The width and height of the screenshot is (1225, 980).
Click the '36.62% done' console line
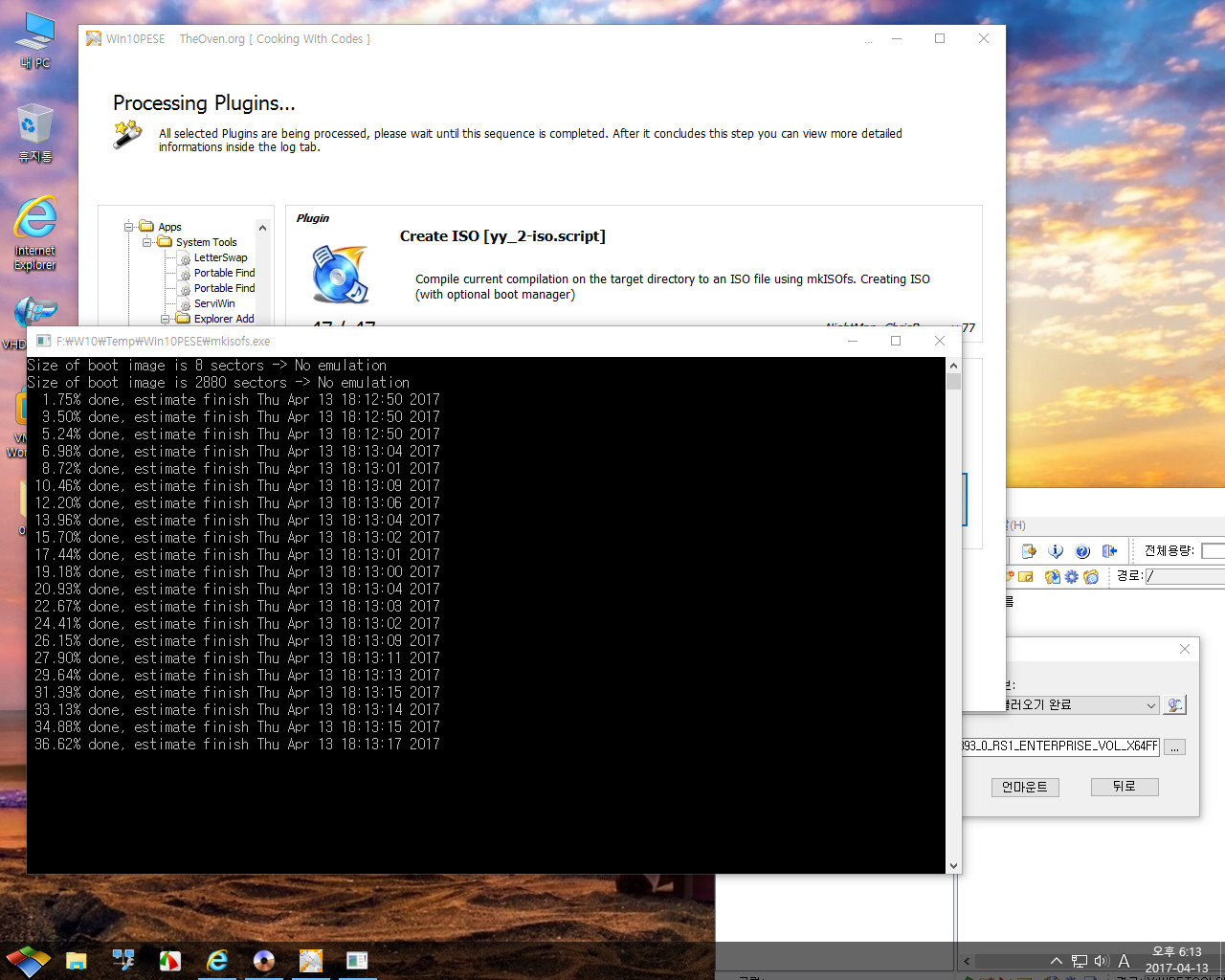(237, 744)
